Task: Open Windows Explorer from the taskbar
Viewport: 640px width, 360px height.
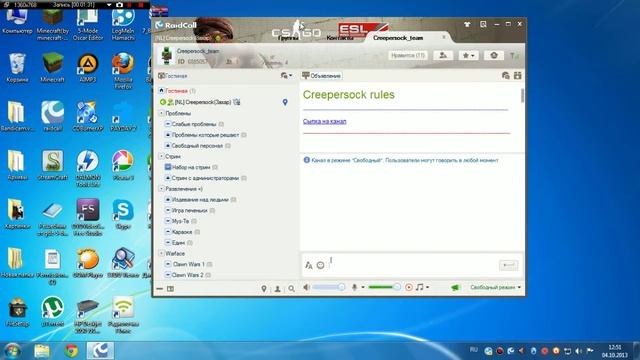Action: 42,351
